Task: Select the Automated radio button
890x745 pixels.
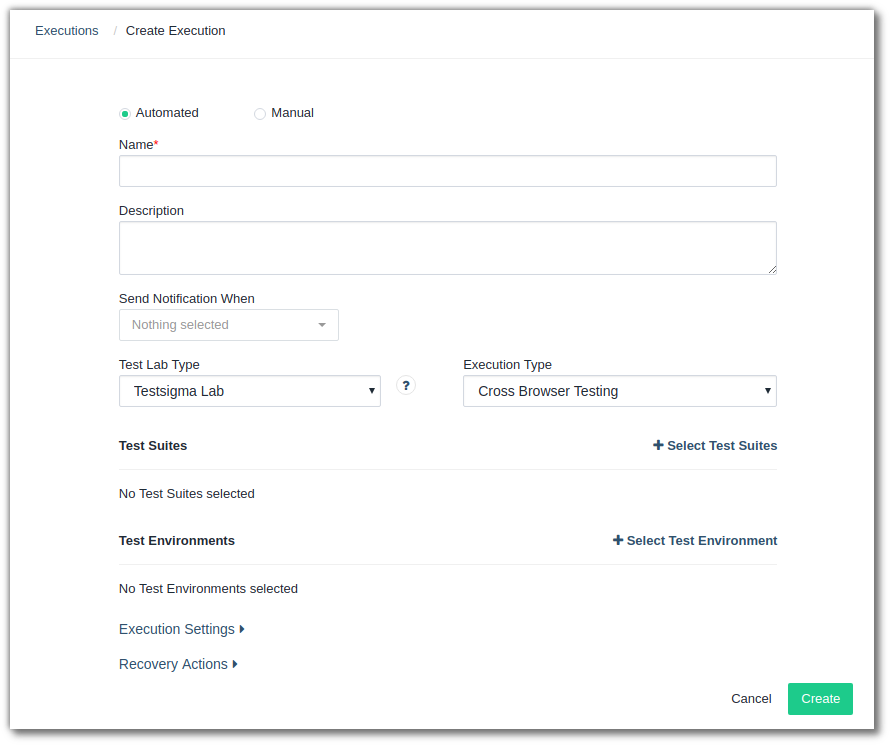Action: [x=125, y=113]
